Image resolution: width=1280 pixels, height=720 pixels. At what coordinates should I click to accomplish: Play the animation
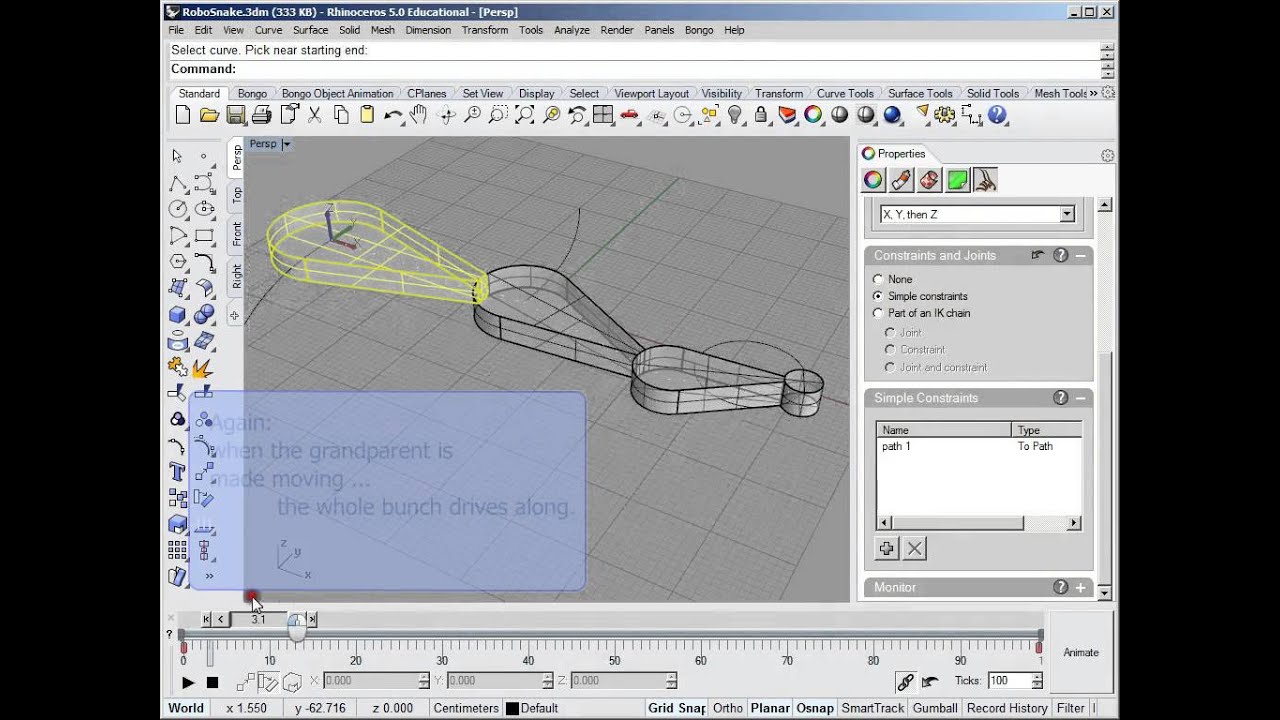(188, 682)
